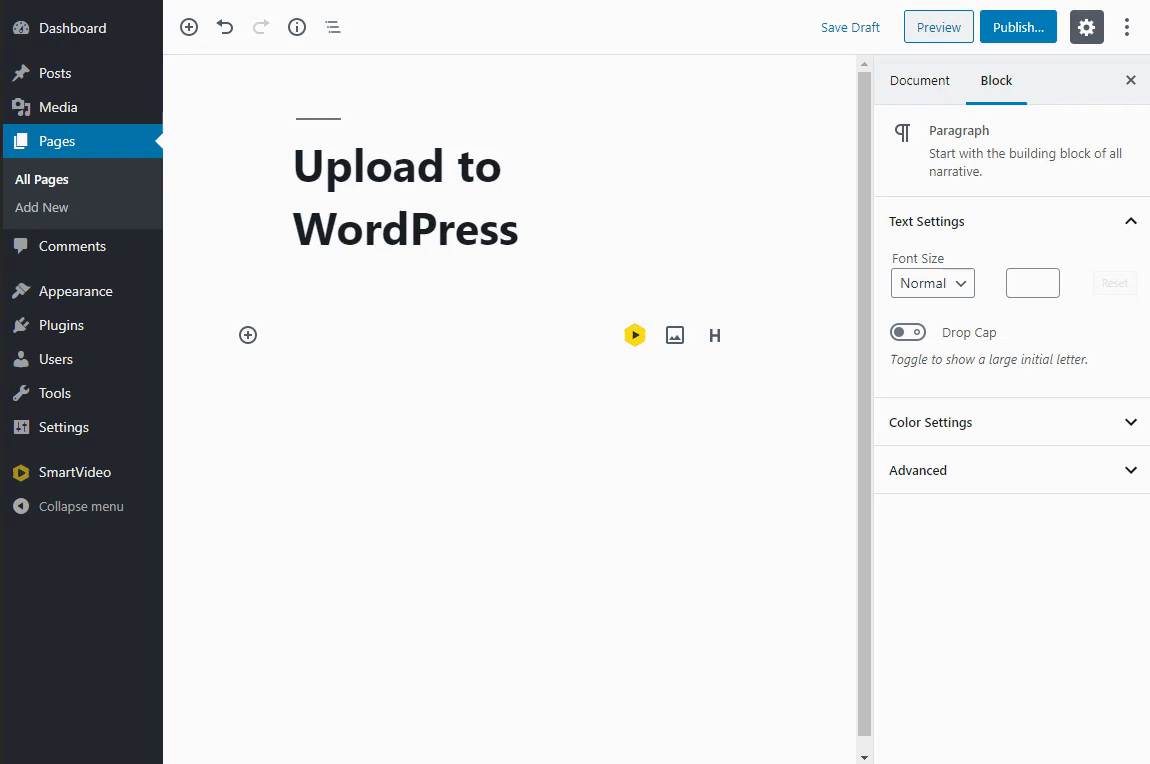Image resolution: width=1150 pixels, height=764 pixels.
Task: Collapse the Text Settings section
Action: coord(1011,221)
